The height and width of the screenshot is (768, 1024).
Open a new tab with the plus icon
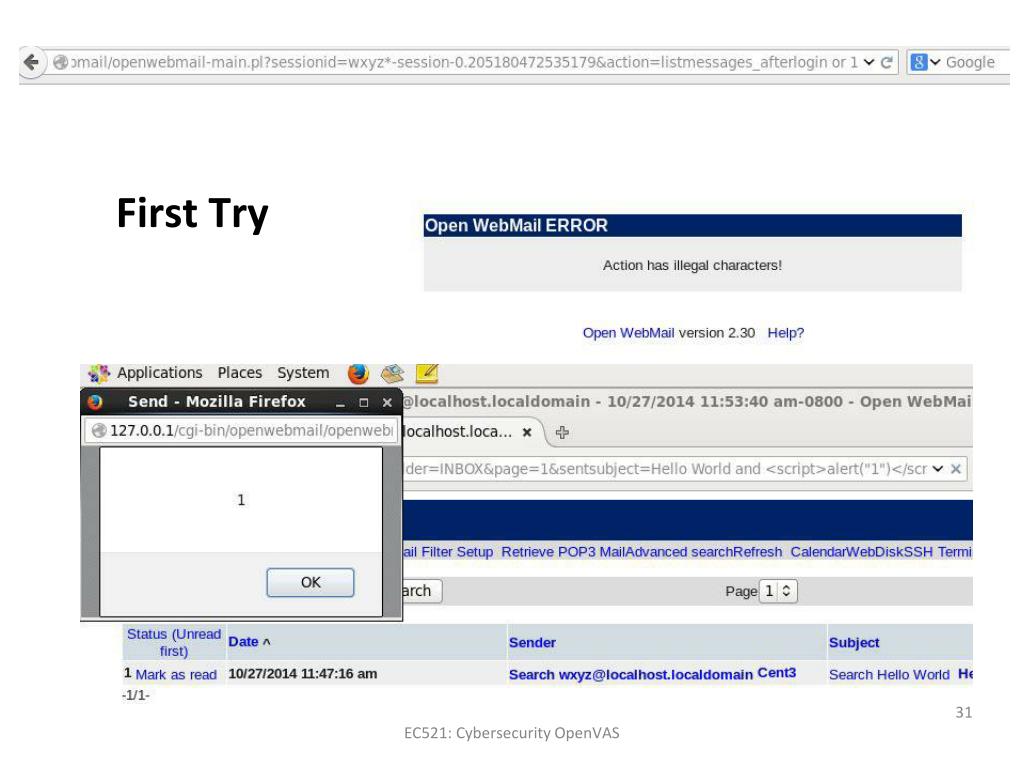tap(562, 432)
